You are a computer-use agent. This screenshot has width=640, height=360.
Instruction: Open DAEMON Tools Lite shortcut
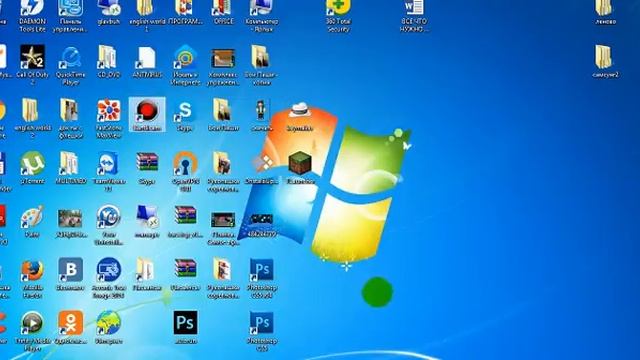click(x=32, y=16)
